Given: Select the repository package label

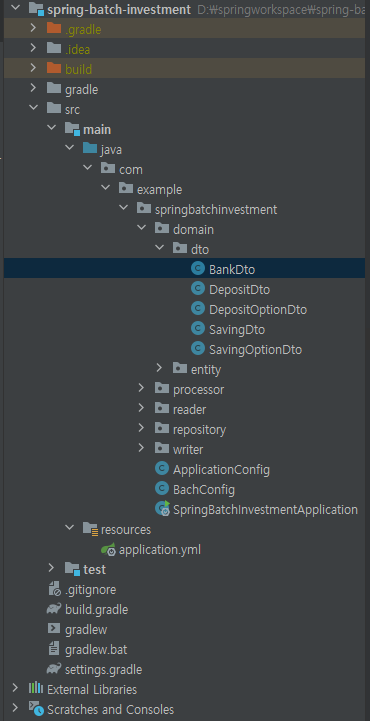Looking at the screenshot, I should pyautogui.click(x=199, y=430).
